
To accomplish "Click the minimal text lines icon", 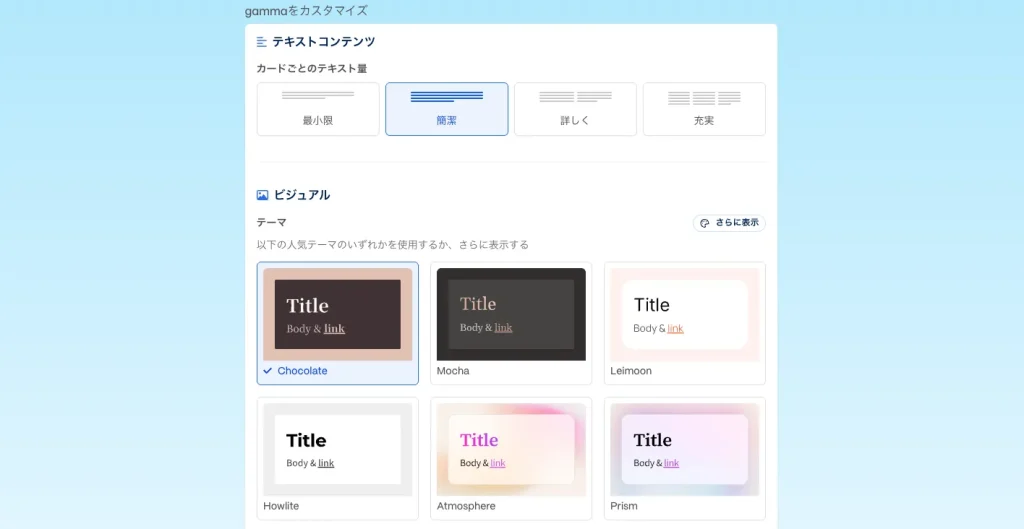I will [x=318, y=95].
